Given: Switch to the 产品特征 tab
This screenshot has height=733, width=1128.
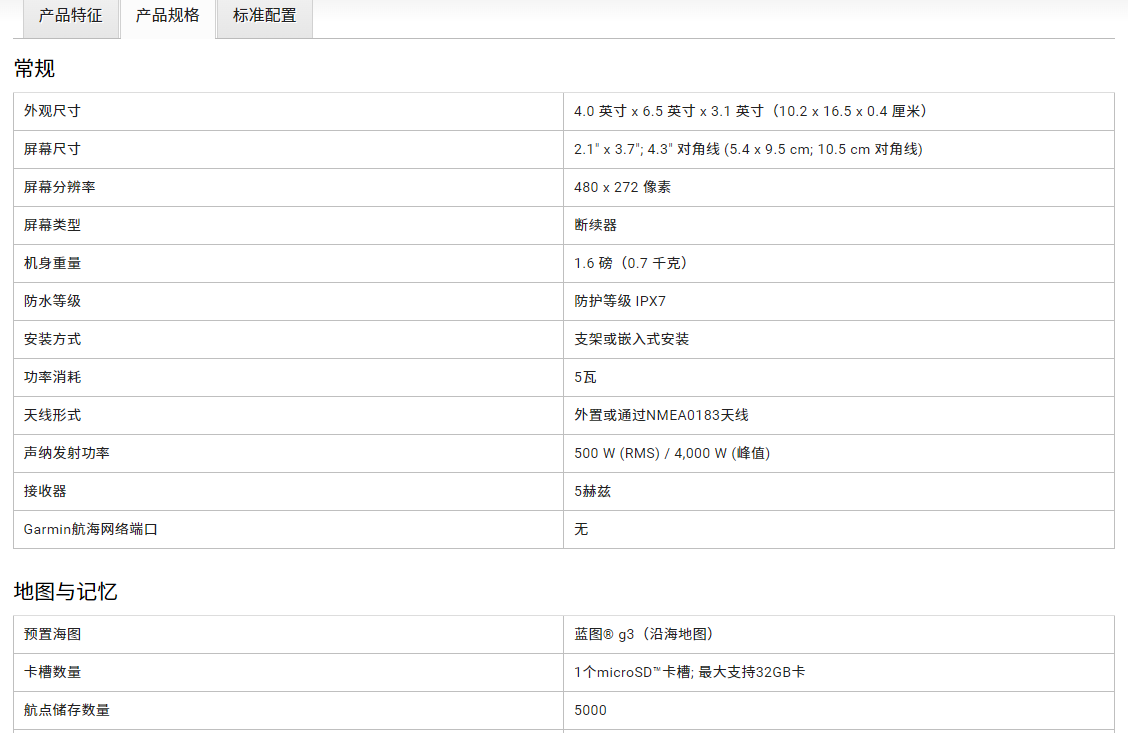Looking at the screenshot, I should point(70,16).
